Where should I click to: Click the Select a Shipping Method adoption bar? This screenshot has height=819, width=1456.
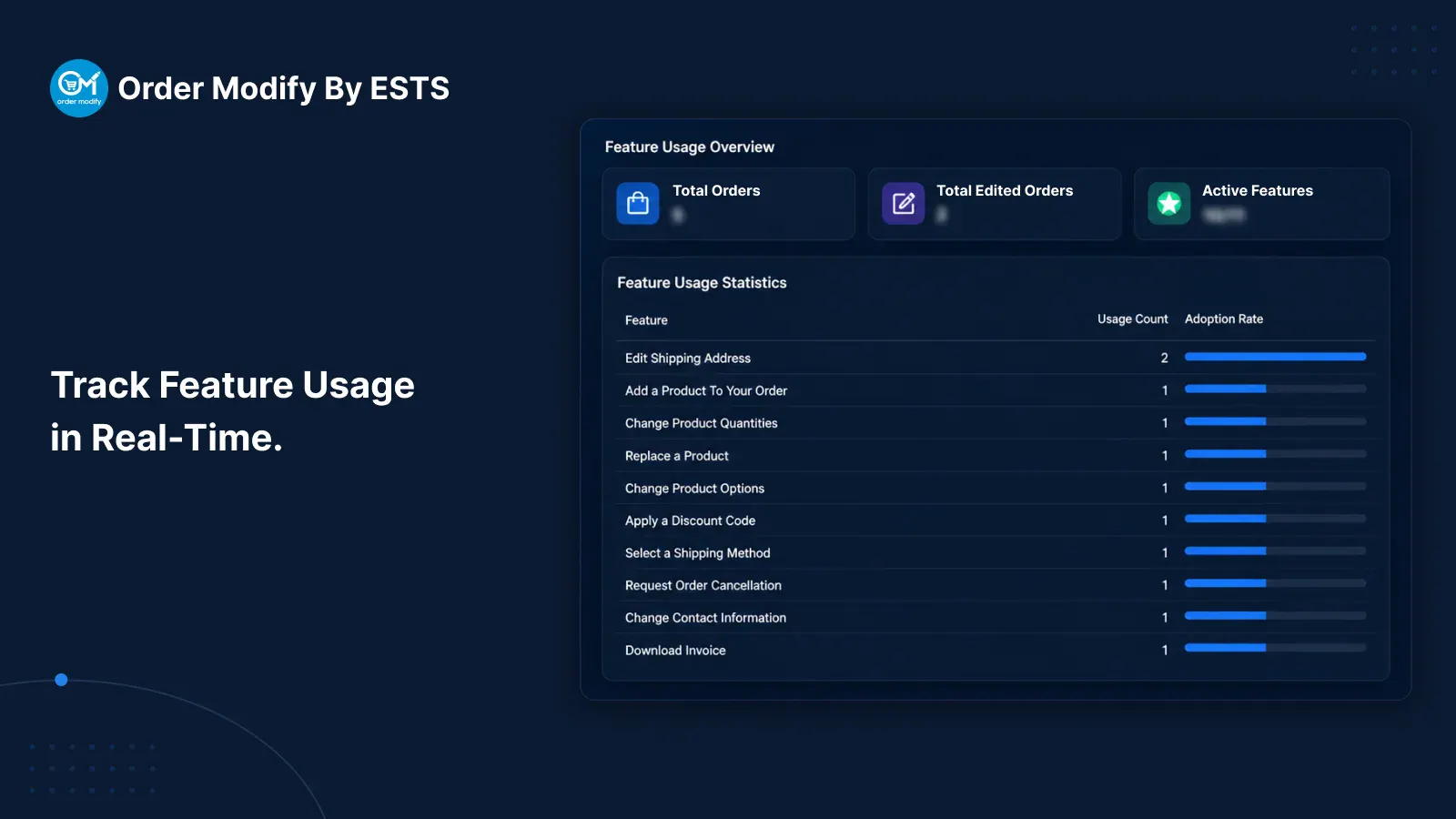1275,551
